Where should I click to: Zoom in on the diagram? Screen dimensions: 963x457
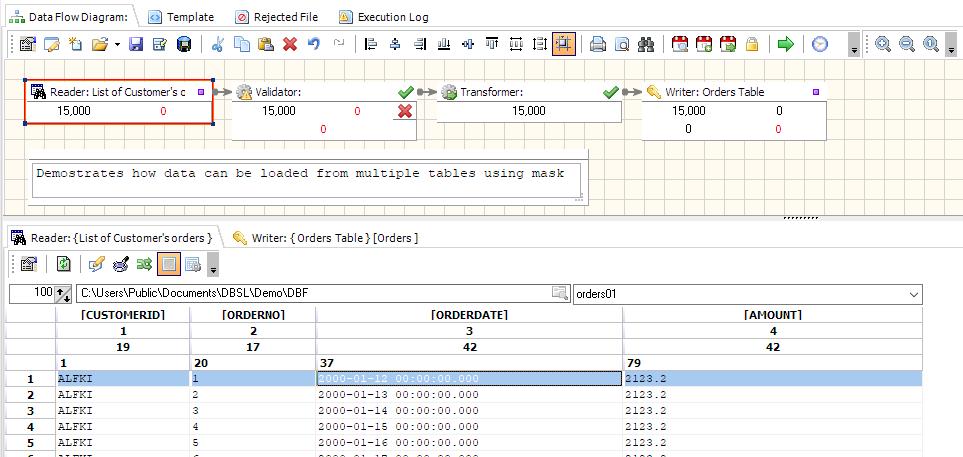click(x=883, y=44)
